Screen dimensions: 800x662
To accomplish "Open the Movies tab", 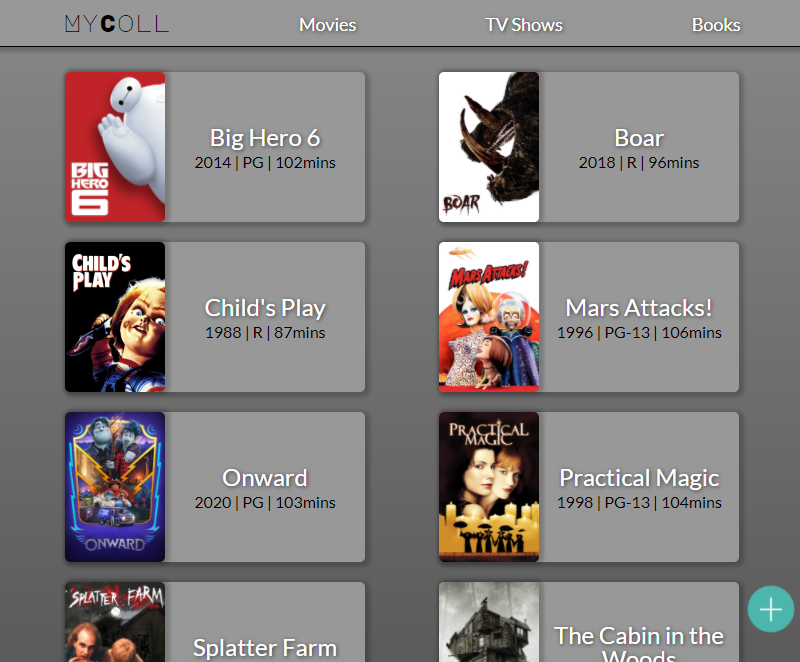I will pyautogui.click(x=328, y=24).
